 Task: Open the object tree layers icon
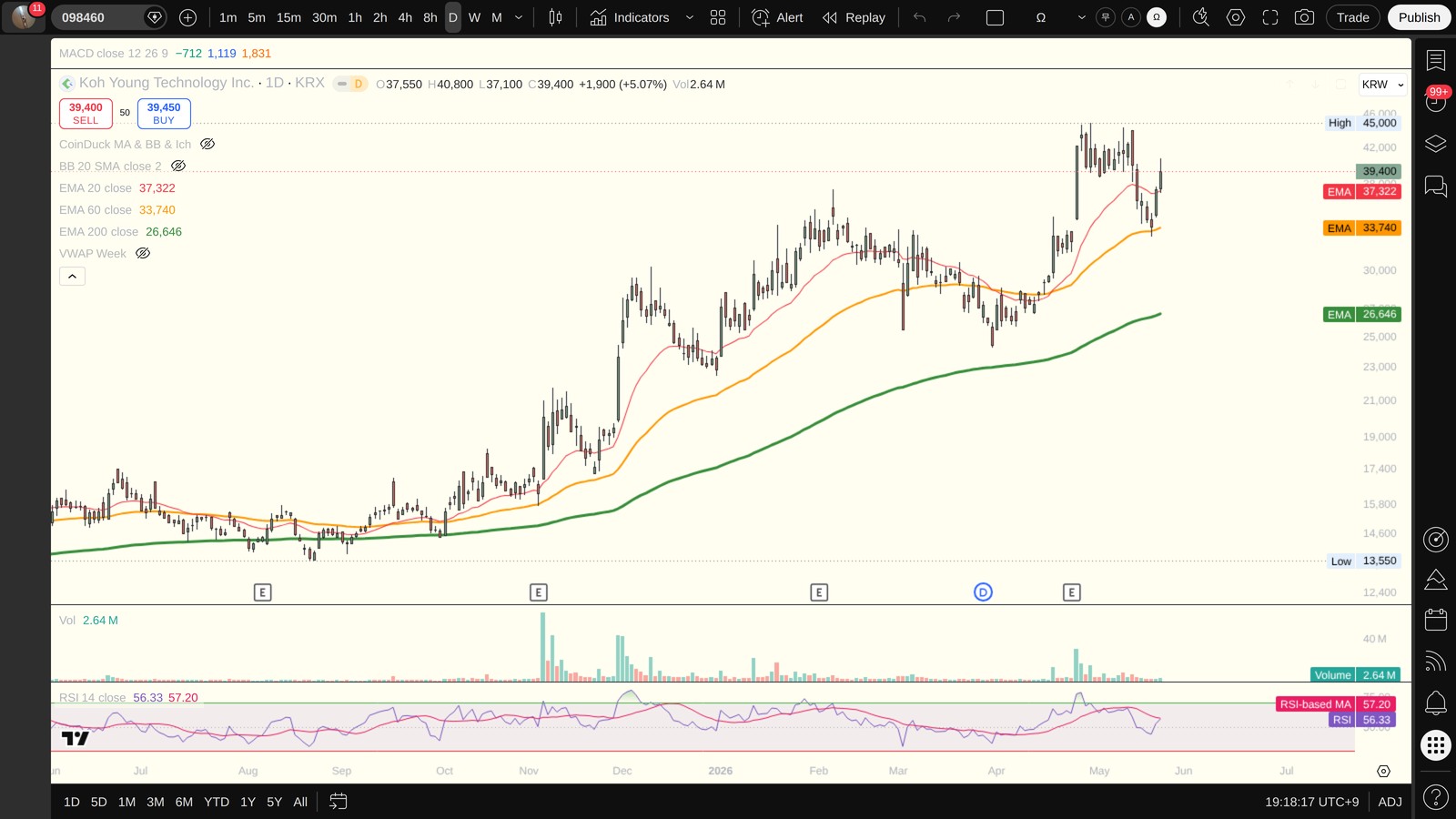point(1436,144)
